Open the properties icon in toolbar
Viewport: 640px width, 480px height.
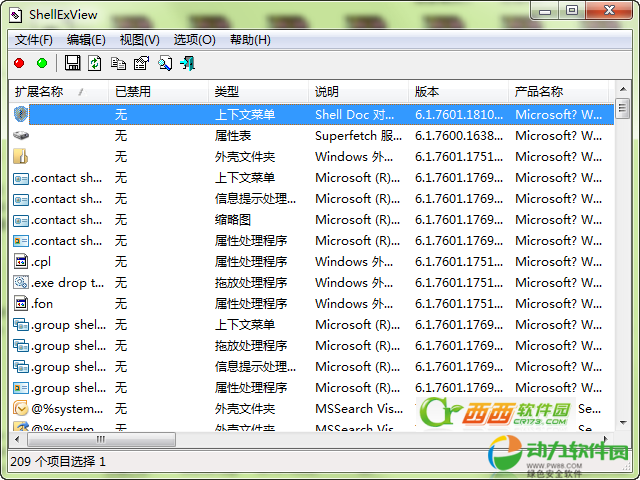point(141,64)
